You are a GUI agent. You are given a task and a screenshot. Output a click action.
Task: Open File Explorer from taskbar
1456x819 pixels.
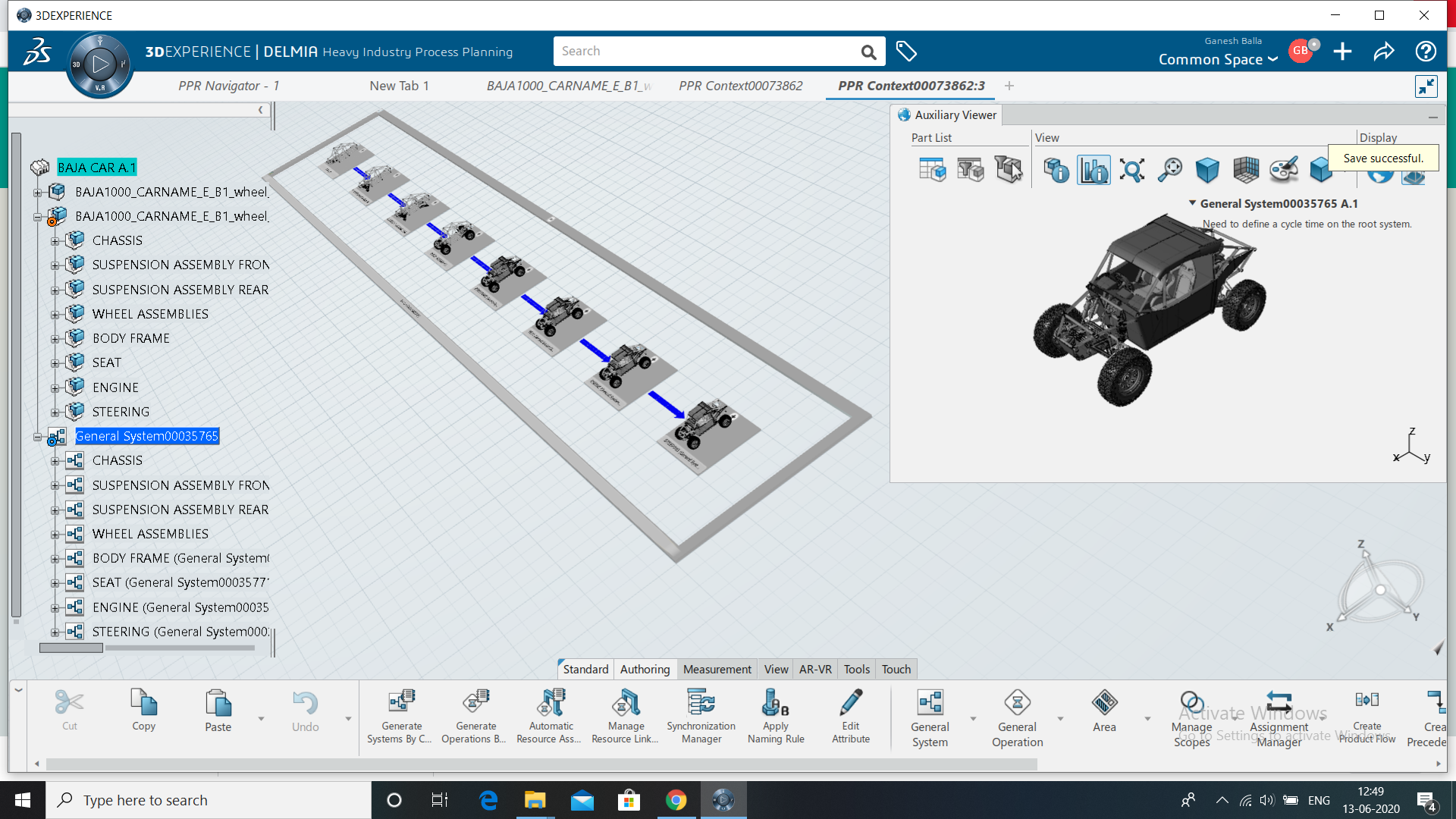pos(535,800)
